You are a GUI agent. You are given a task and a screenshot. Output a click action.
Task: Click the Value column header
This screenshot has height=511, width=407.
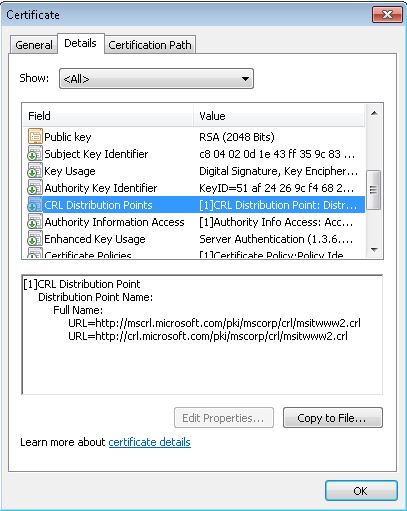coord(279,116)
